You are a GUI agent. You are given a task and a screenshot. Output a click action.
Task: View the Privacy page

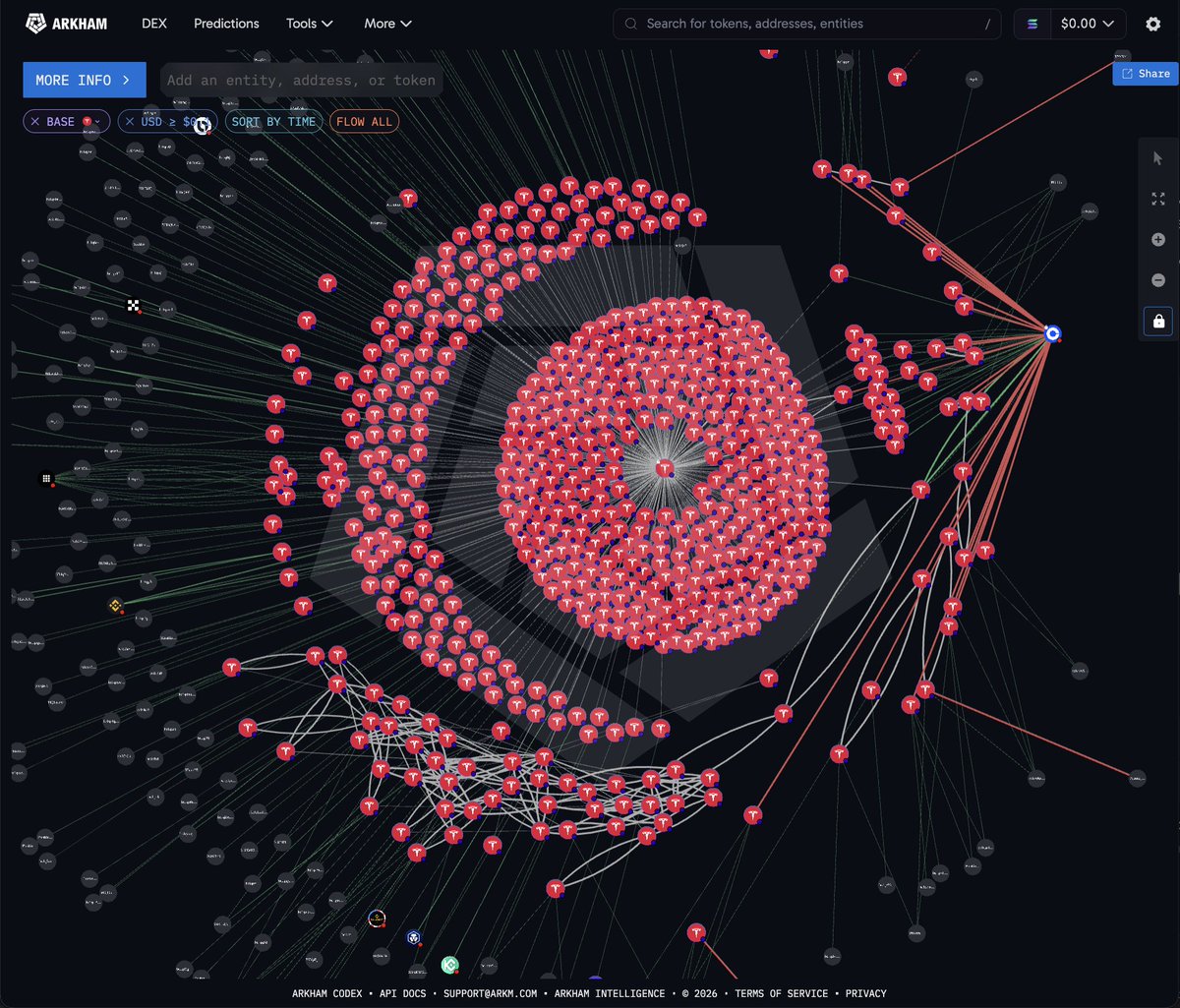866,993
